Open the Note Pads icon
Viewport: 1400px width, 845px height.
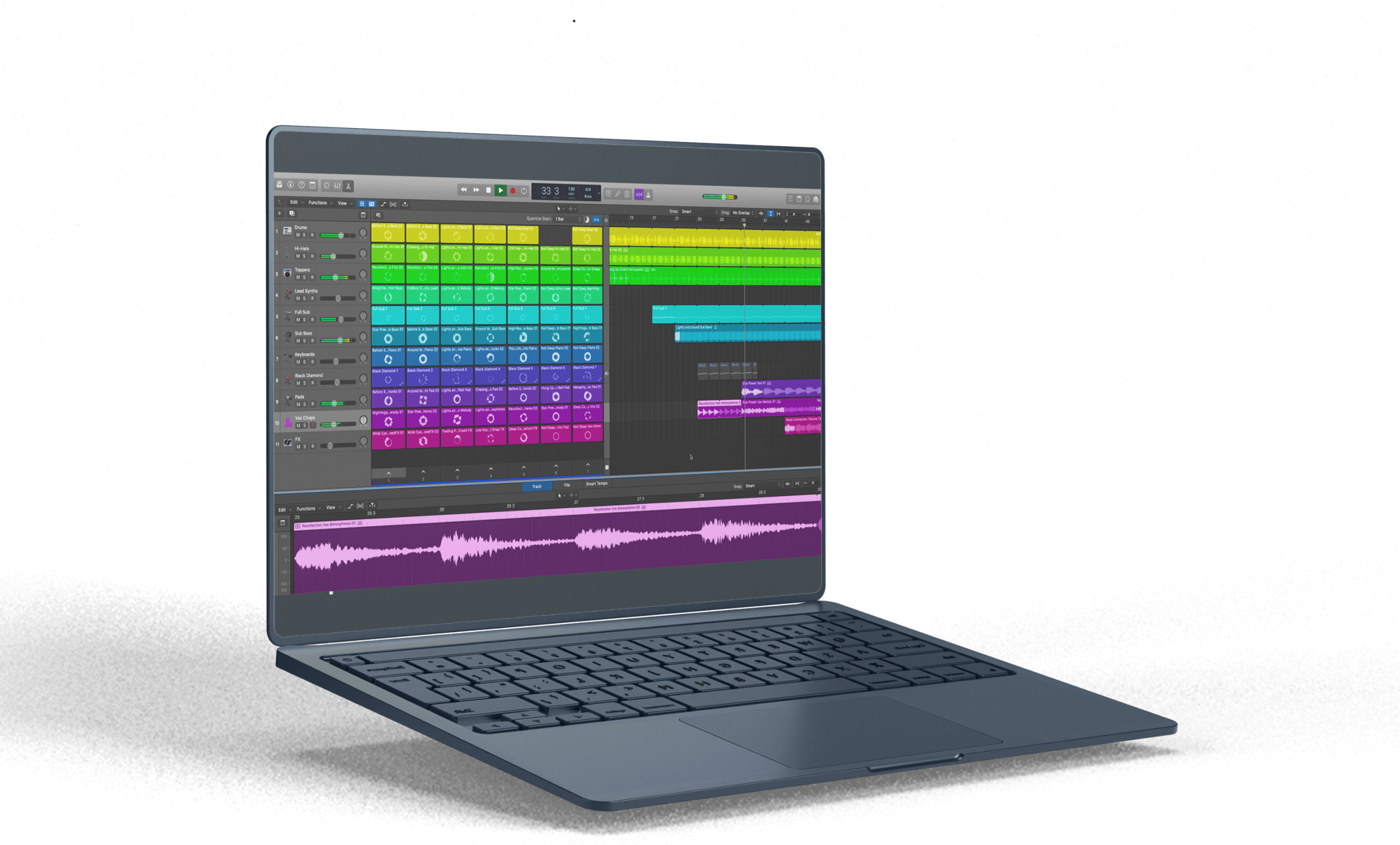point(799,199)
